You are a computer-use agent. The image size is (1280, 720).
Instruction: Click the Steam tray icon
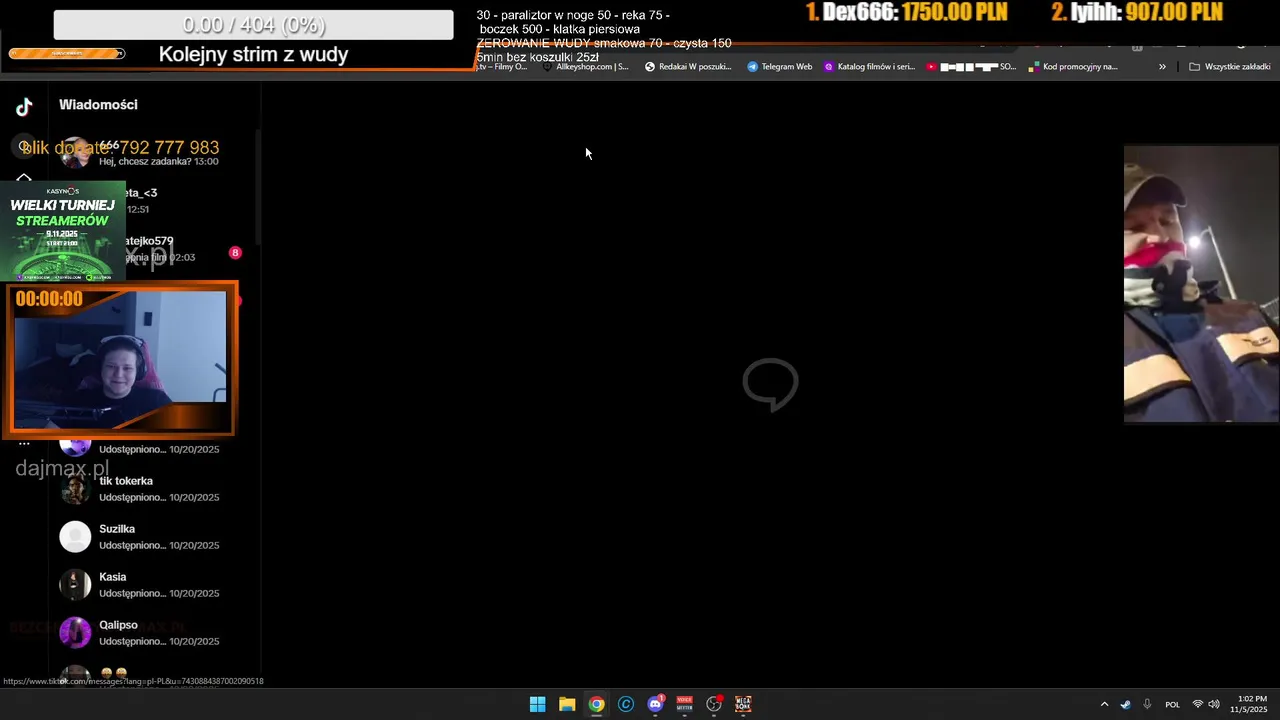click(1125, 704)
